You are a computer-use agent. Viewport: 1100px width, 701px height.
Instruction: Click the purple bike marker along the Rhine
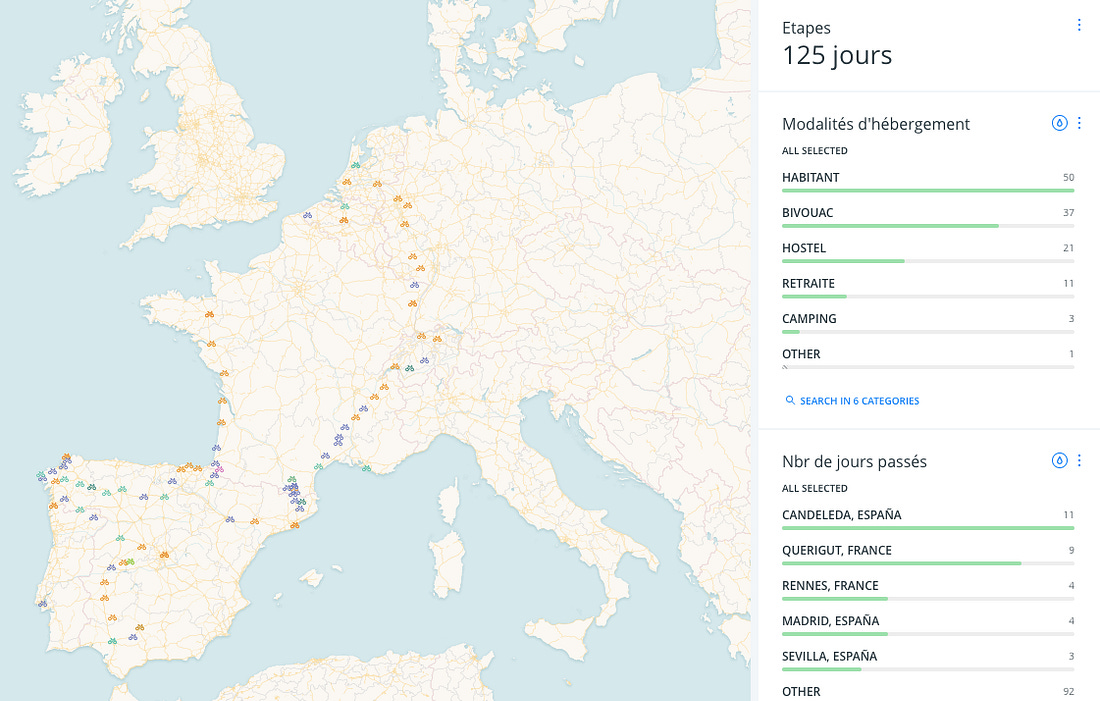coord(415,285)
